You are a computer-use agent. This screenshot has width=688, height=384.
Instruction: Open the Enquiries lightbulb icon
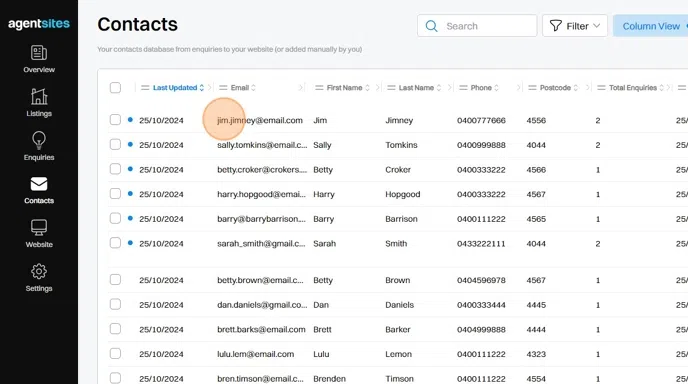(x=39, y=140)
